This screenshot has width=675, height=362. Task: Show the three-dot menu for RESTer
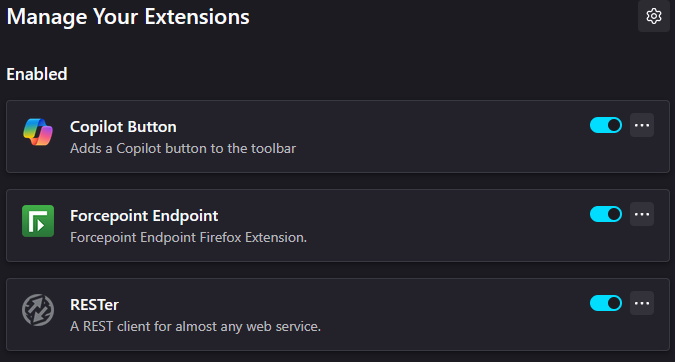(642, 303)
